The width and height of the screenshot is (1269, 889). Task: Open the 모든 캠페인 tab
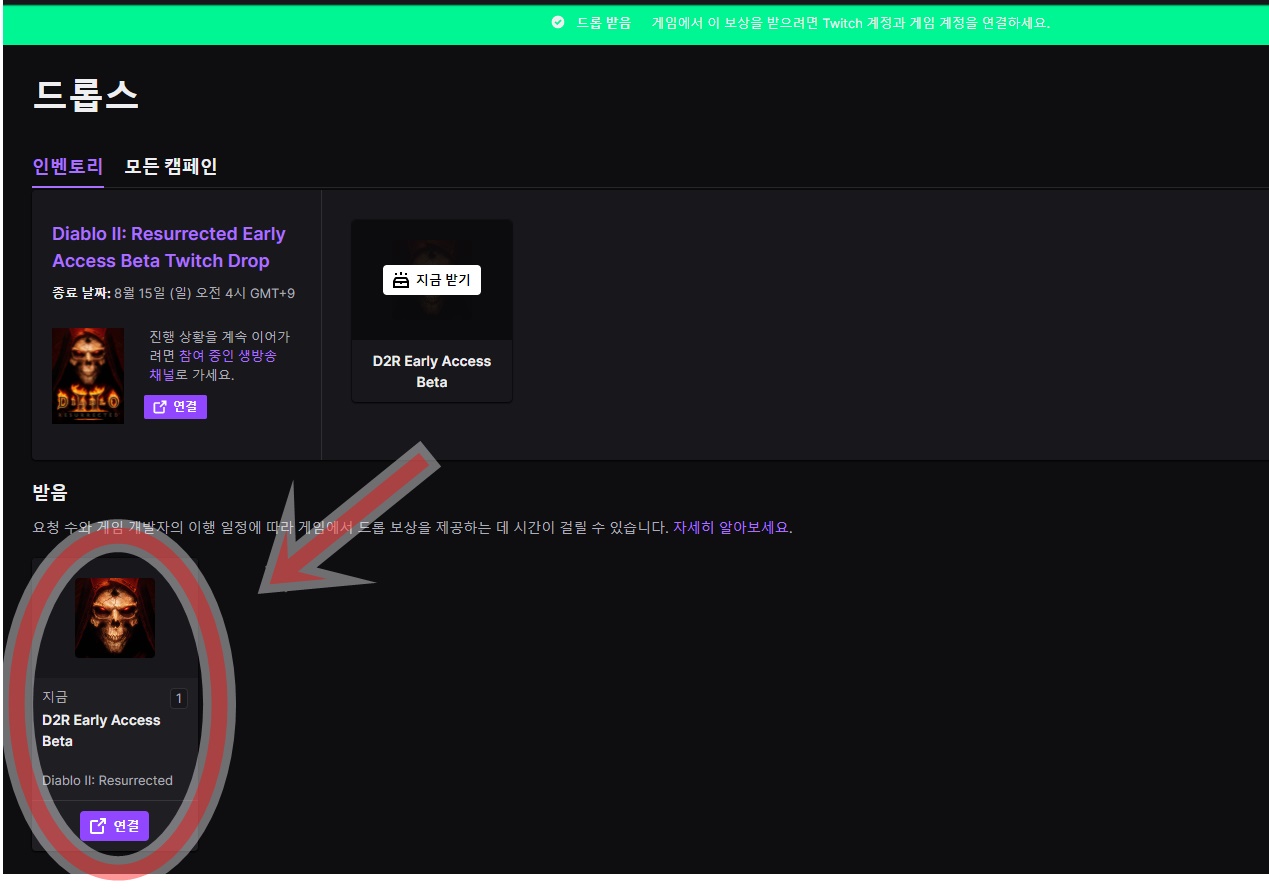click(x=171, y=166)
